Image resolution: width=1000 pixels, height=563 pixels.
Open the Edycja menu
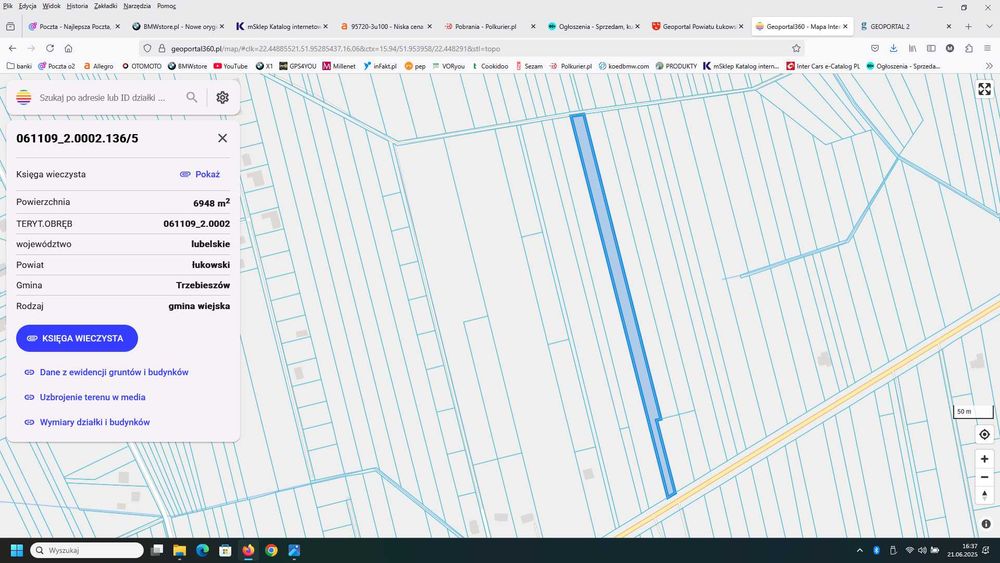coord(27,6)
